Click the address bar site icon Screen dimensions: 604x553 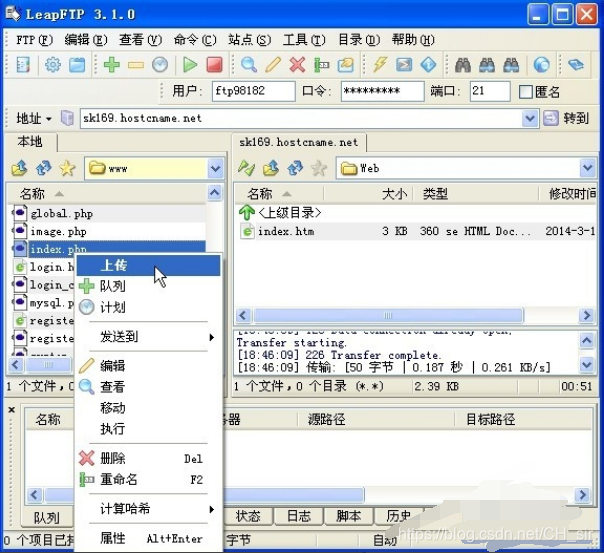[x=67, y=118]
